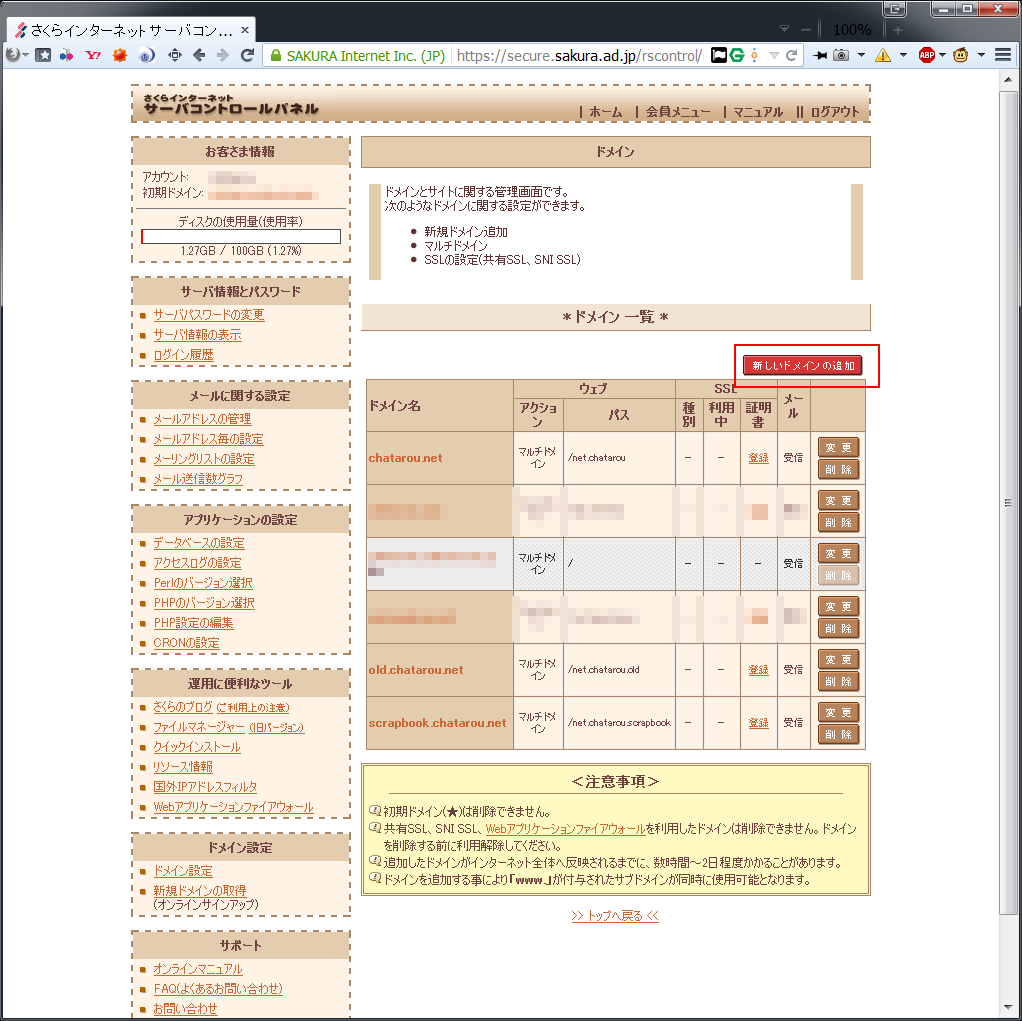Click the 100% zoom level indicator
This screenshot has width=1022, height=1021.
point(852,30)
